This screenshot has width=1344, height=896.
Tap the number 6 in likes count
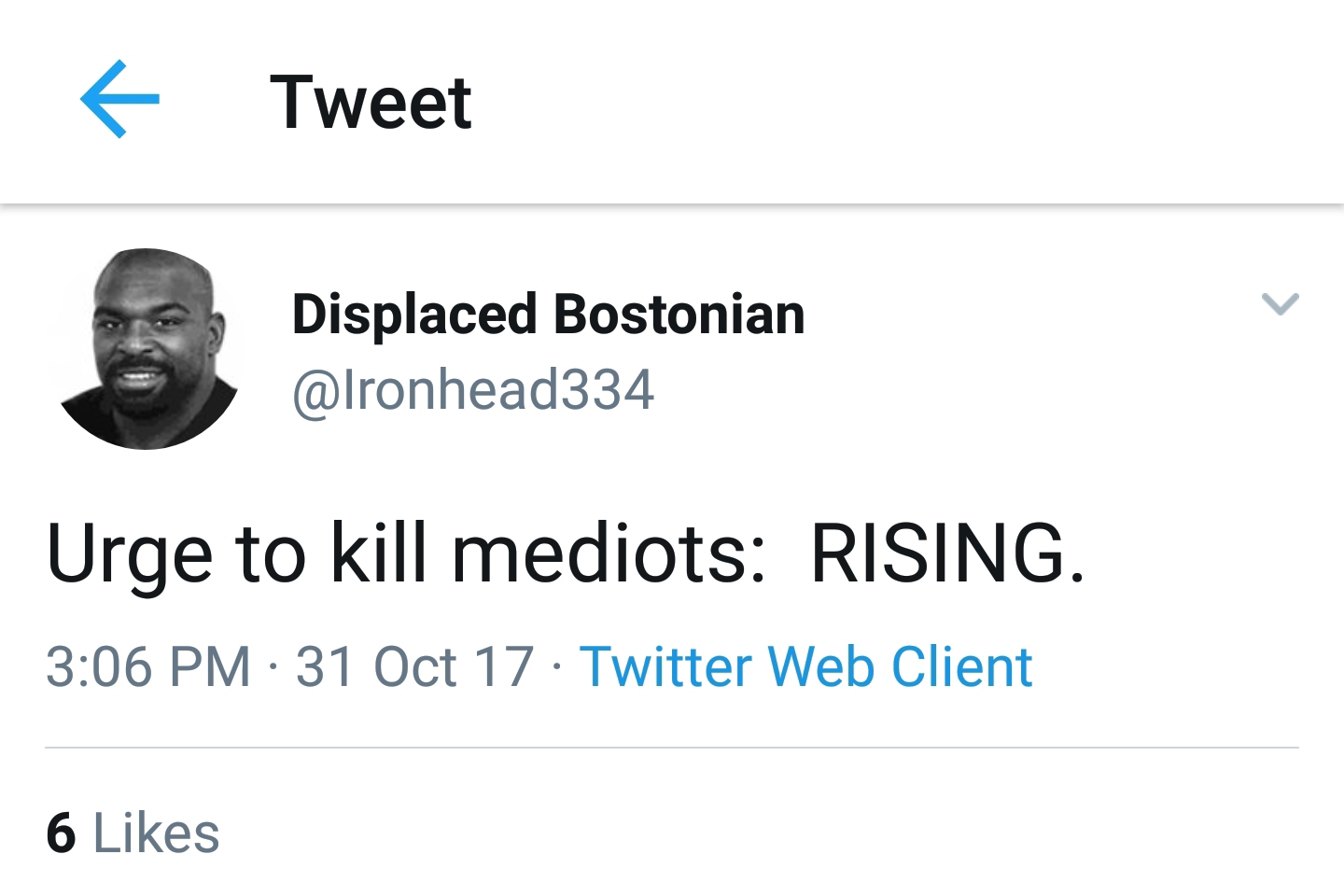coord(61,833)
